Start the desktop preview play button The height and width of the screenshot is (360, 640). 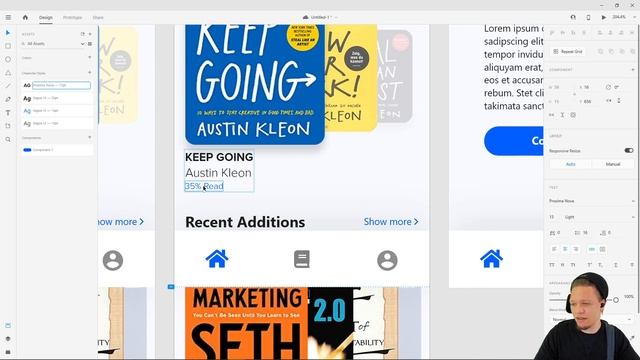click(604, 18)
